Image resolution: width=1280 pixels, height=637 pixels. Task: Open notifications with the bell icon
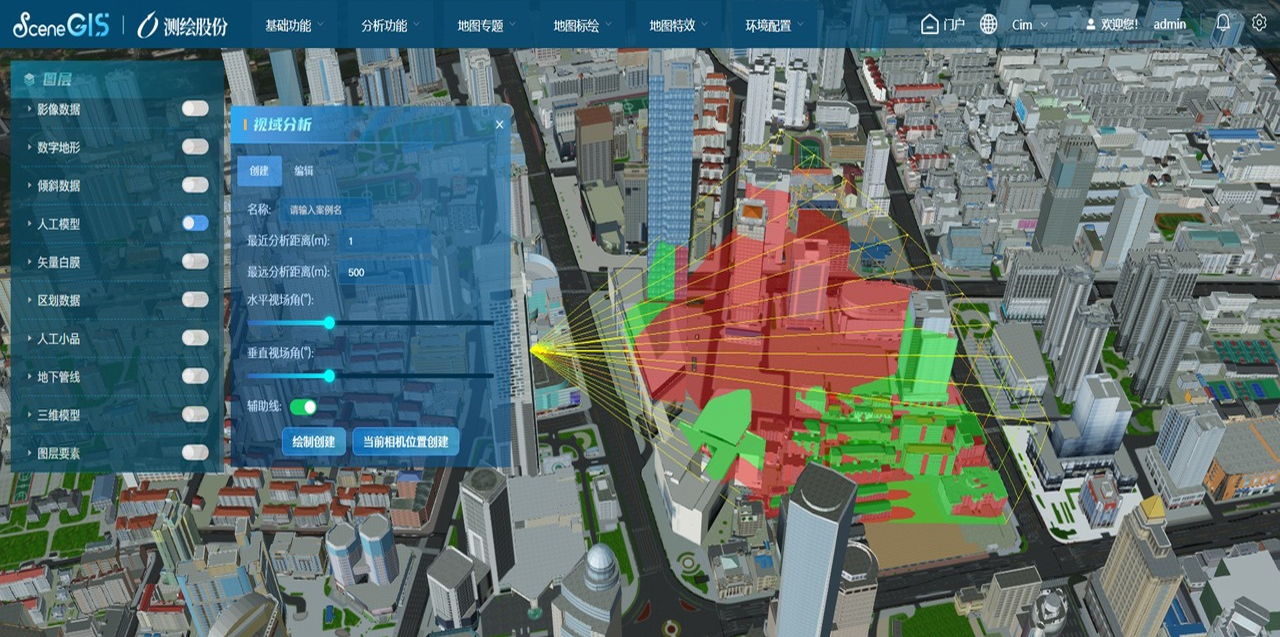click(1223, 23)
